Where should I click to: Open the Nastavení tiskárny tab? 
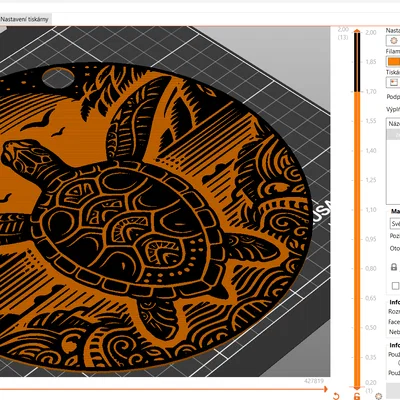(x=24, y=19)
